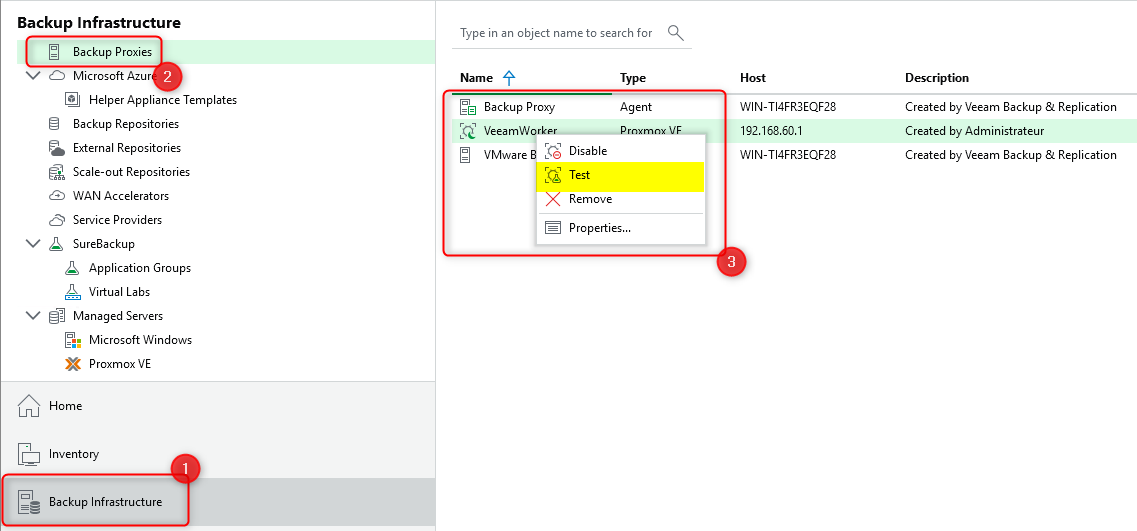Sort by the Description column header
This screenshot has width=1137, height=531.
937,78
